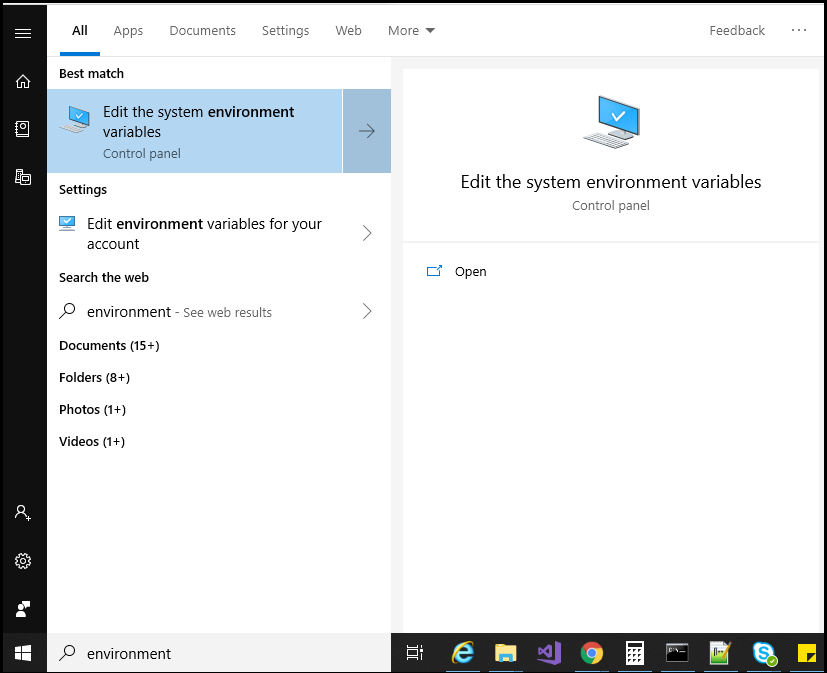Image resolution: width=827 pixels, height=673 pixels.
Task: Switch to the Web tab
Action: (x=349, y=31)
